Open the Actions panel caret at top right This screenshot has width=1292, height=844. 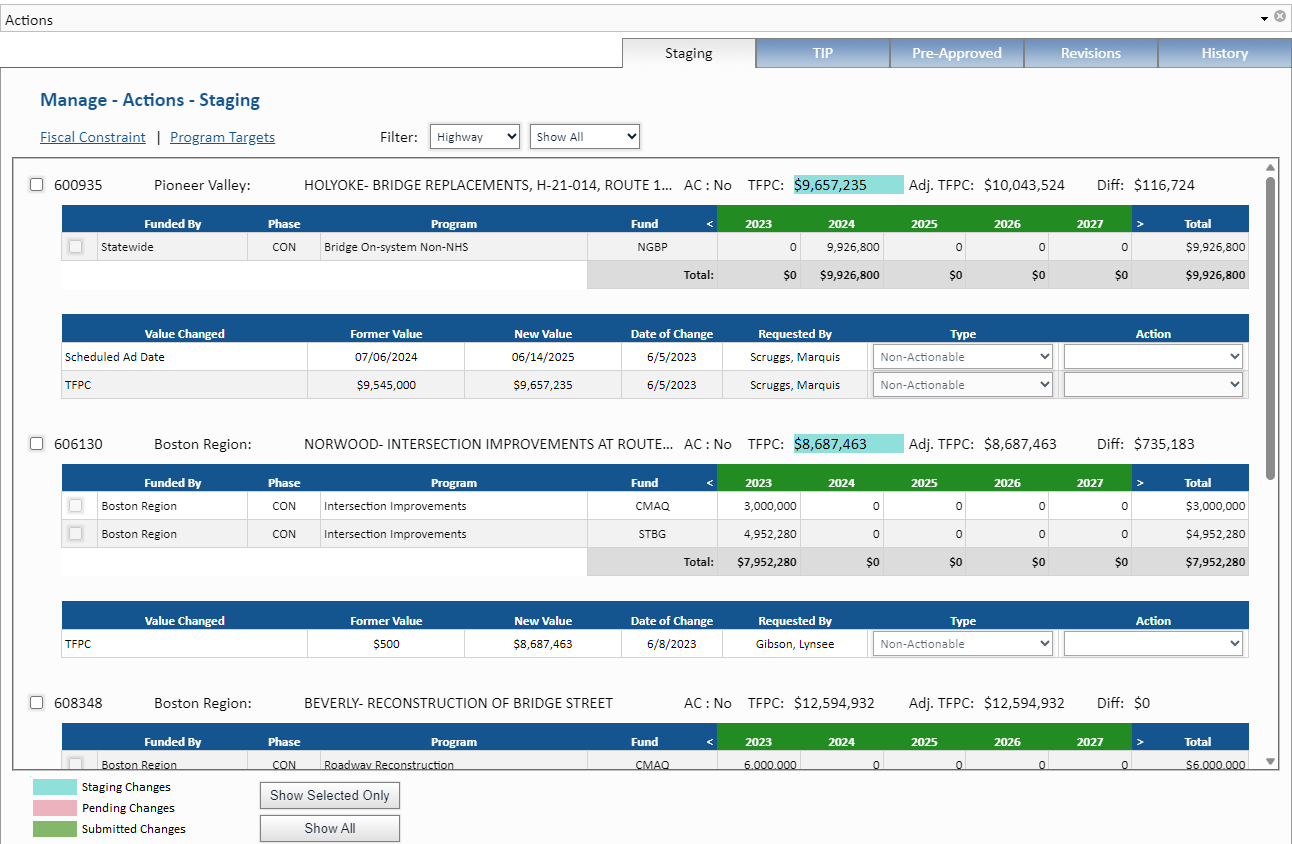(1264, 16)
